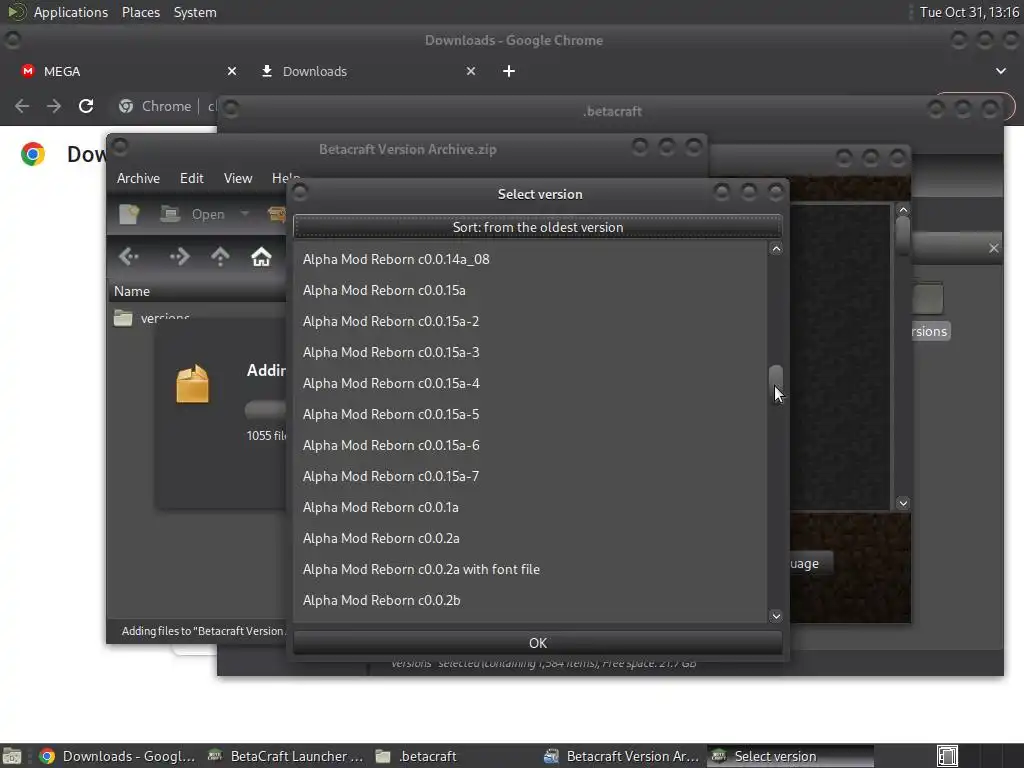The image size is (1024, 768).
Task: Go up one folder in archive manager
Action: (220, 257)
